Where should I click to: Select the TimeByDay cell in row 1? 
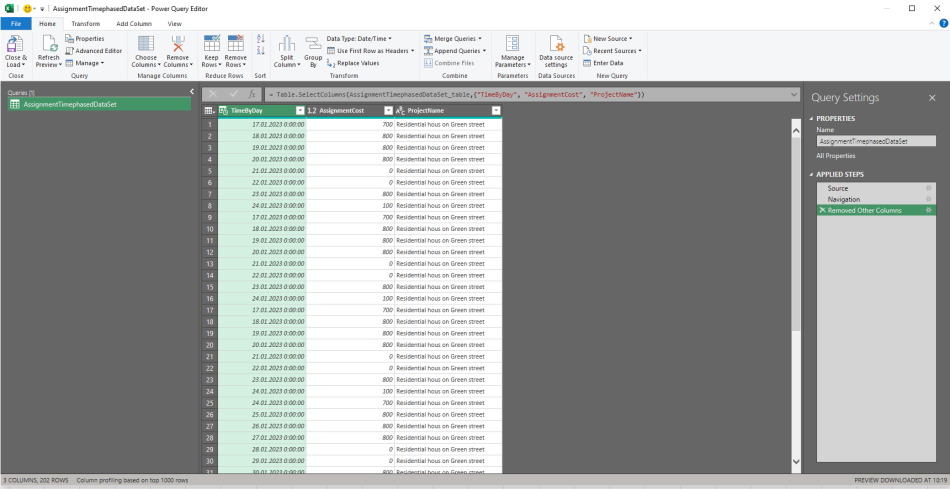coord(262,125)
